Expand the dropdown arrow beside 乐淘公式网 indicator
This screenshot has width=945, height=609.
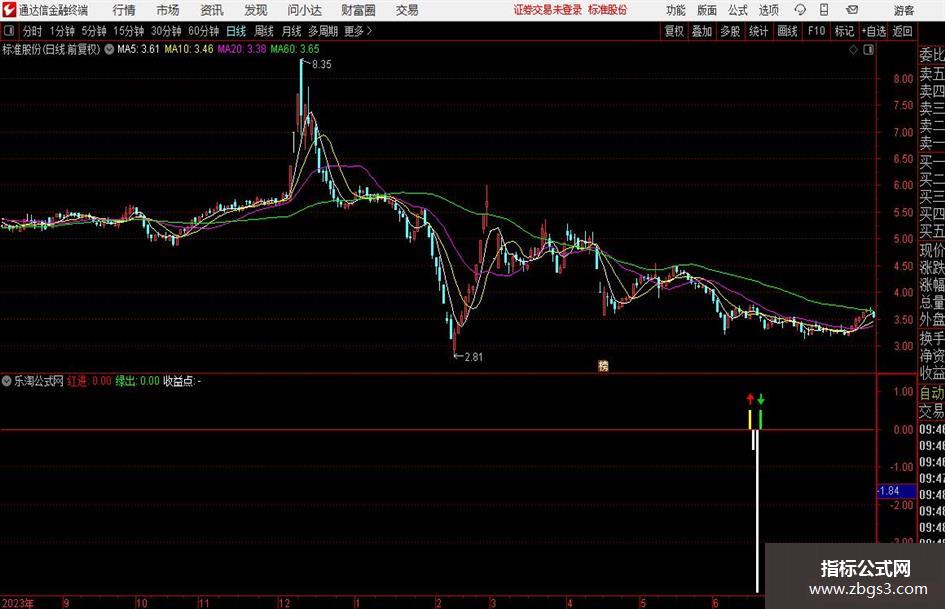point(7,381)
